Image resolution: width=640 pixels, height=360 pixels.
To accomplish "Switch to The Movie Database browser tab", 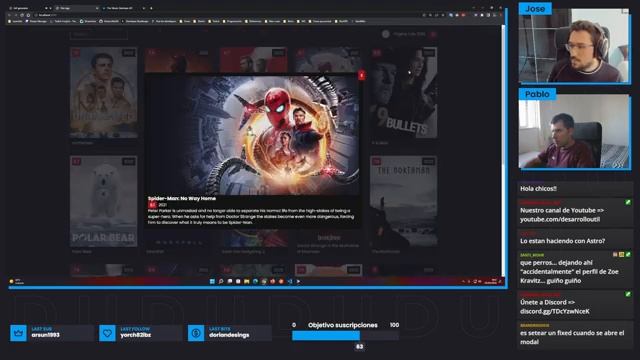I will coord(122,8).
